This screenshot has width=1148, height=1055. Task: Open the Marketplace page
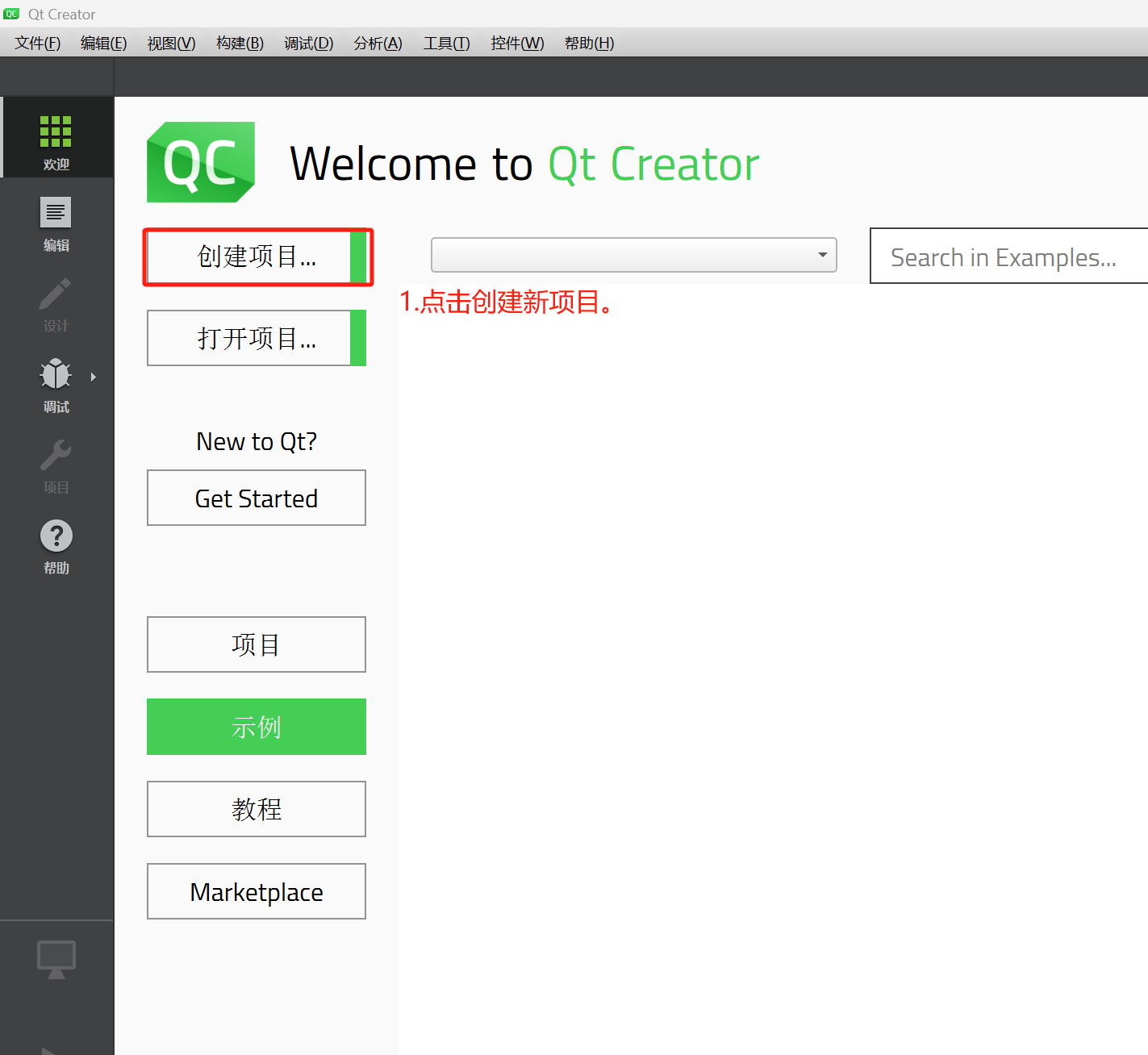[x=256, y=891]
